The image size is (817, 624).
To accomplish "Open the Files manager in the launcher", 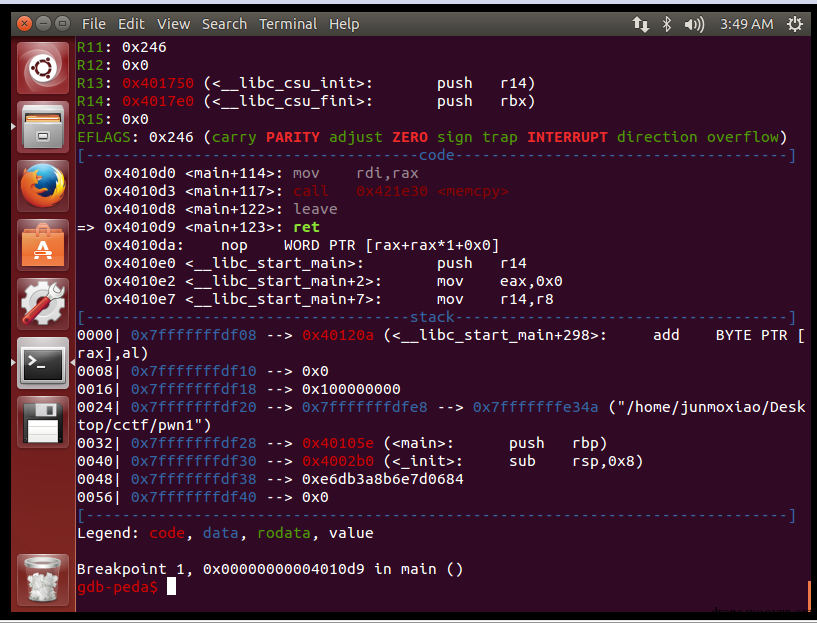I will click(x=43, y=127).
